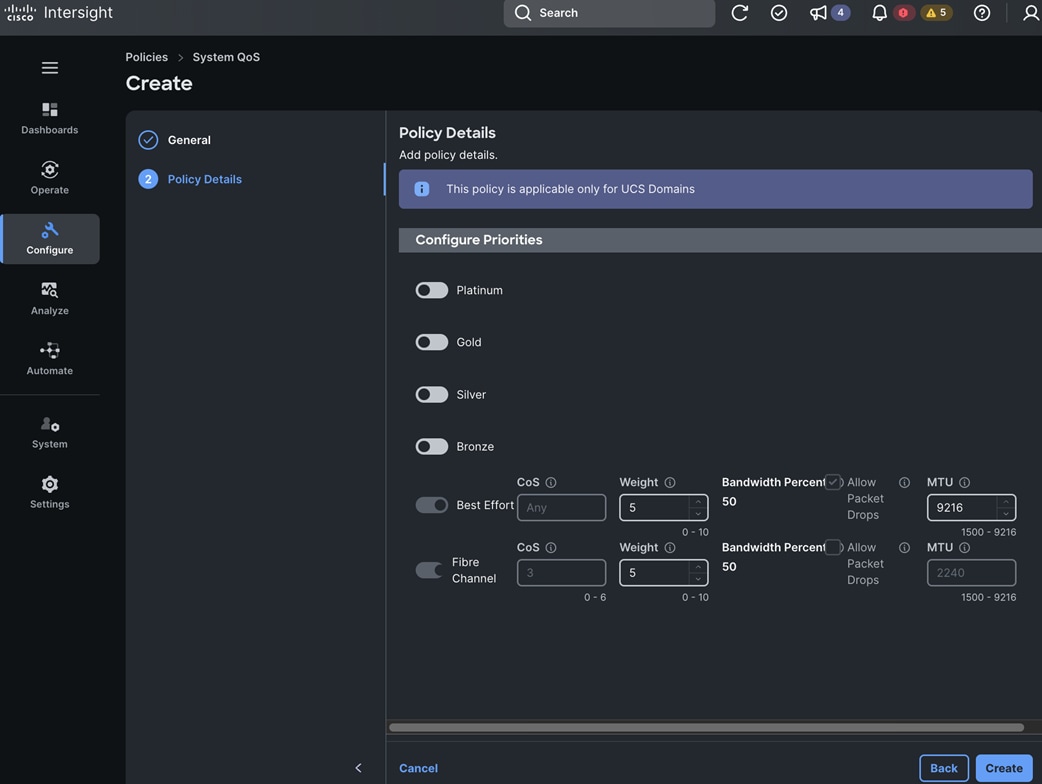Click the red critical alarms badge
The image size is (1042, 784).
pyautogui.click(x=903, y=13)
